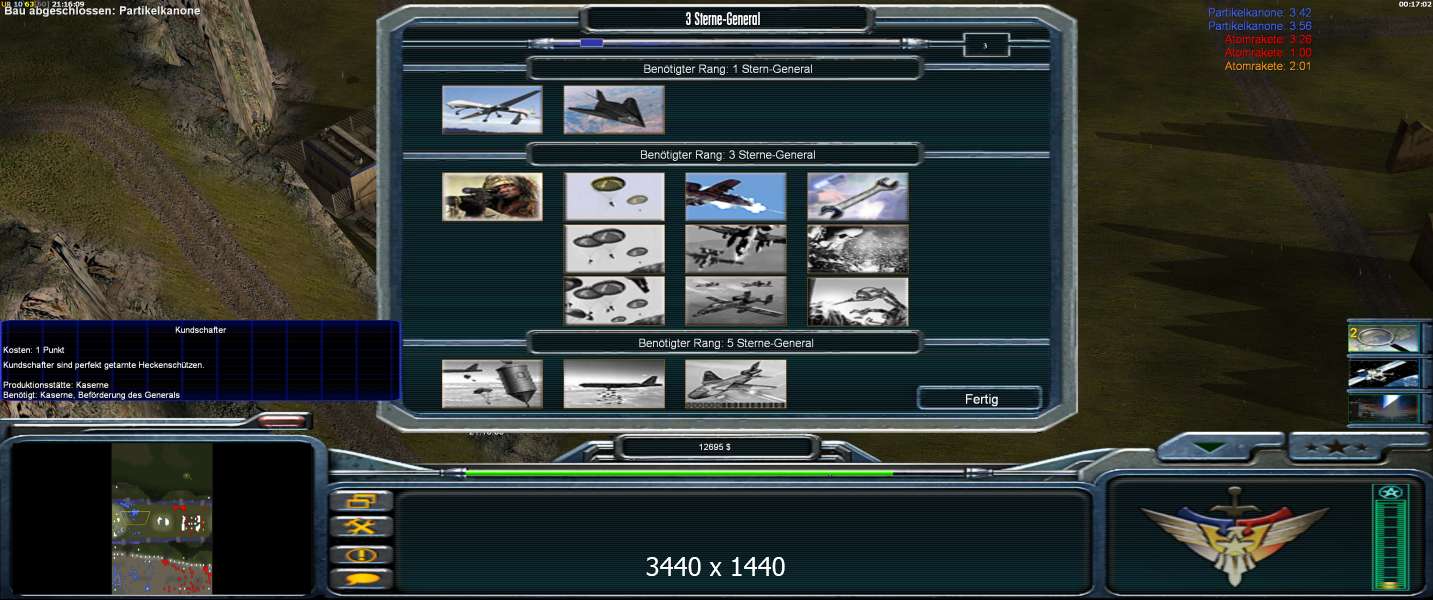This screenshot has height=600, width=1433.
Task: Activate the spy satellite shortcut power
Action: 1384,374
